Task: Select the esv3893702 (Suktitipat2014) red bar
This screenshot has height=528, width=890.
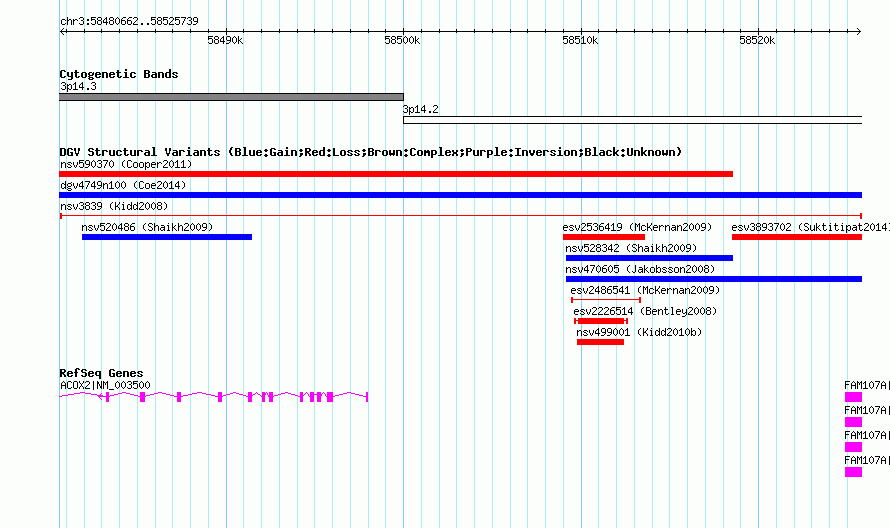Action: click(x=797, y=237)
